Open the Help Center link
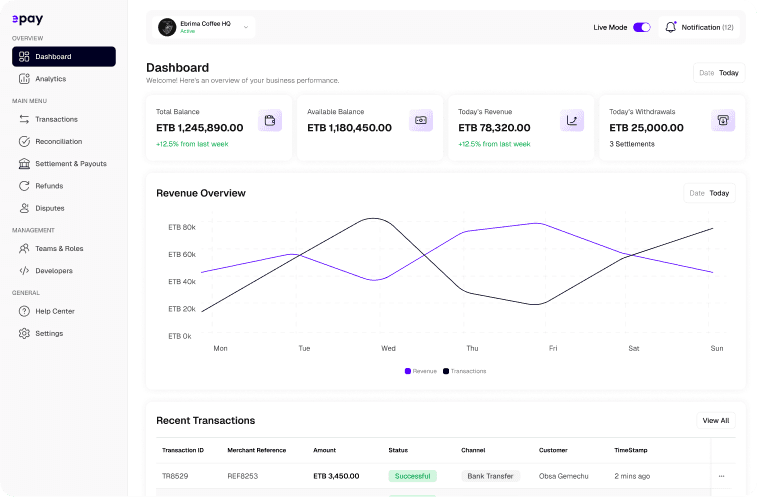This screenshot has height=497, width=757. pos(64,312)
